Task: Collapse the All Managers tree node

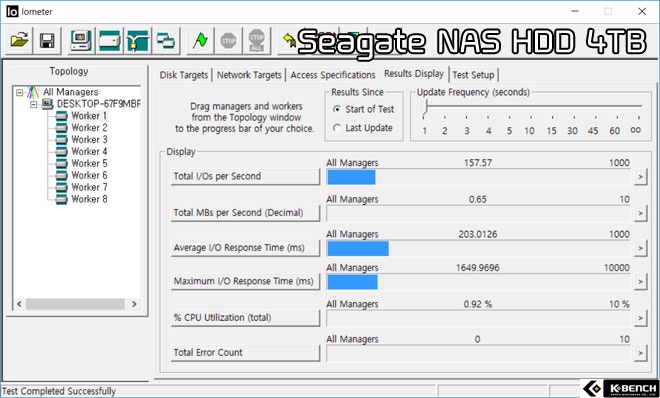Action: (19, 92)
